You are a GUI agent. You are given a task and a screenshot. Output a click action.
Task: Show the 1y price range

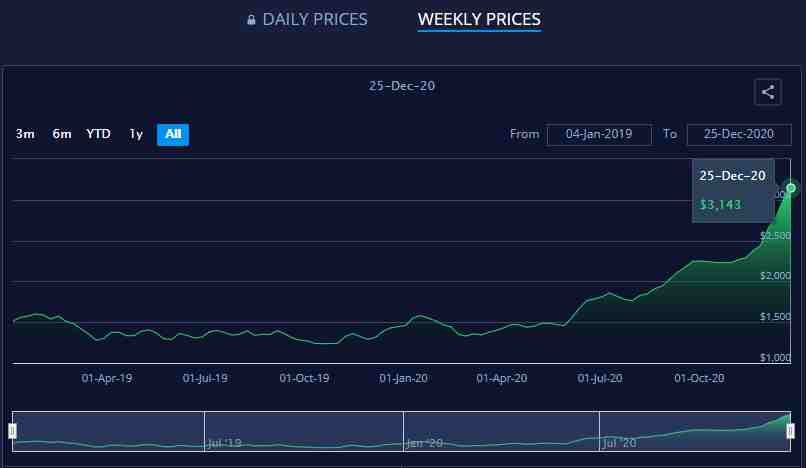coord(136,134)
